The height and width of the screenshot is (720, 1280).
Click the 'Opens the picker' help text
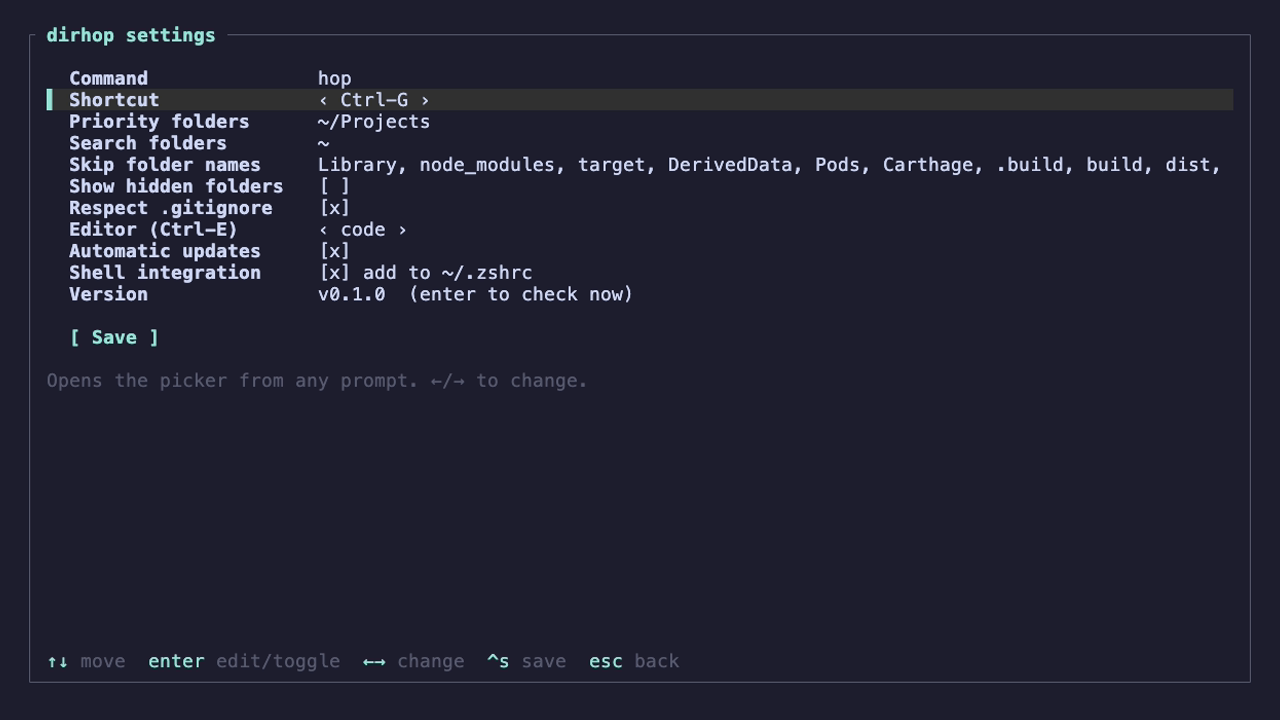tap(317, 381)
